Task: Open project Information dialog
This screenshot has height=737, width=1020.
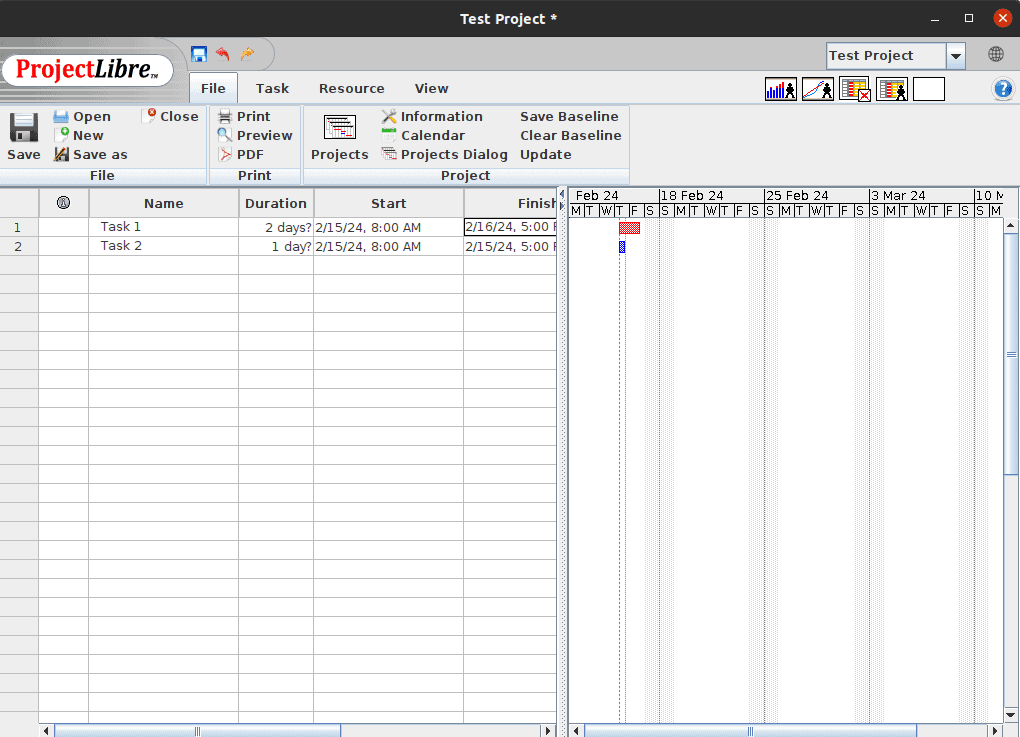Action: click(432, 116)
